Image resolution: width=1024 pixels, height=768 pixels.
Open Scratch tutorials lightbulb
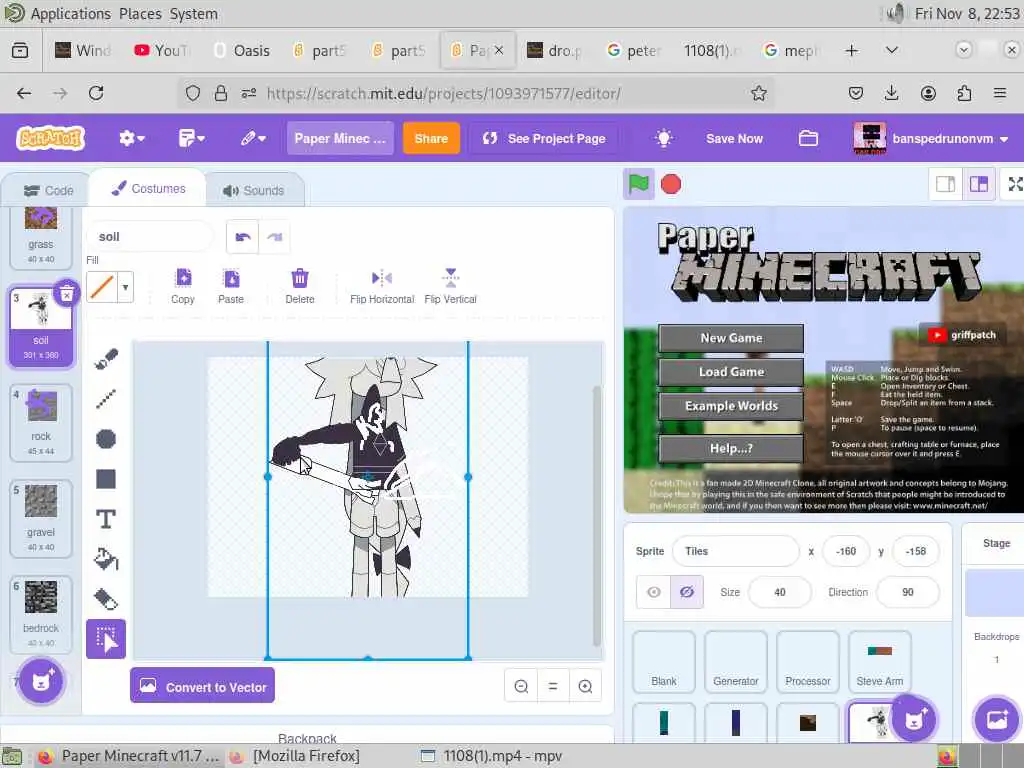tap(664, 138)
